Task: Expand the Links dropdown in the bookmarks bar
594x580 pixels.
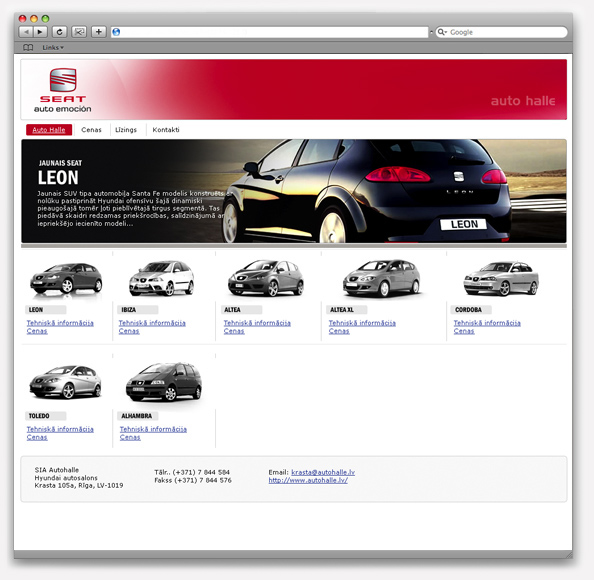Action: 53,48
